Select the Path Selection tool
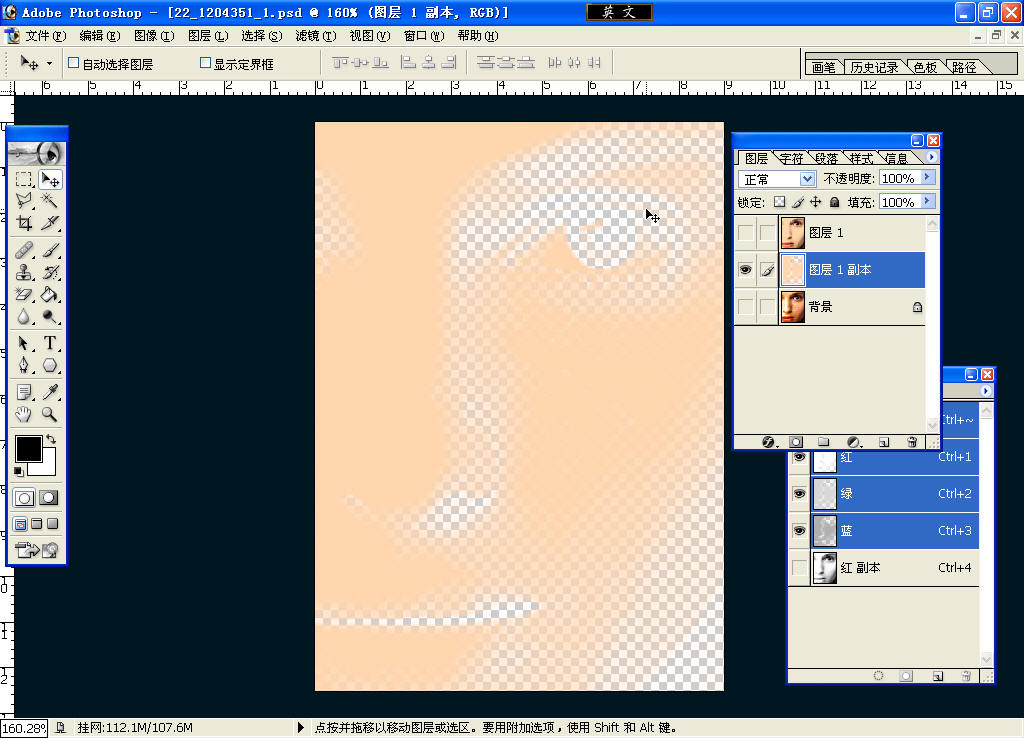Image resolution: width=1024 pixels, height=738 pixels. tap(24, 343)
